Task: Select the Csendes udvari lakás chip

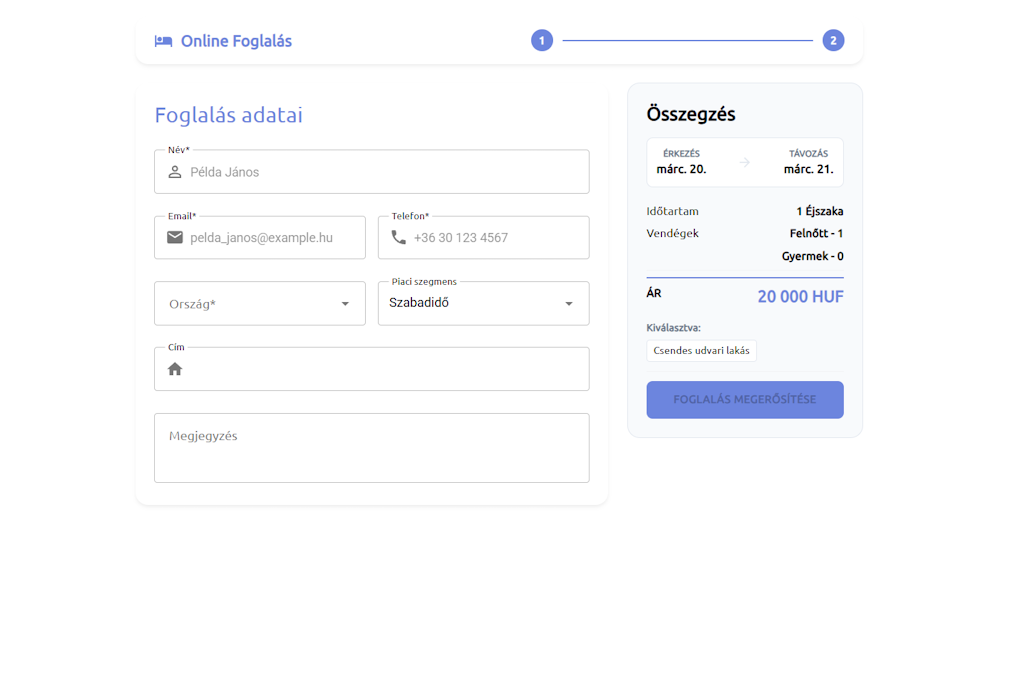Action: pos(701,351)
